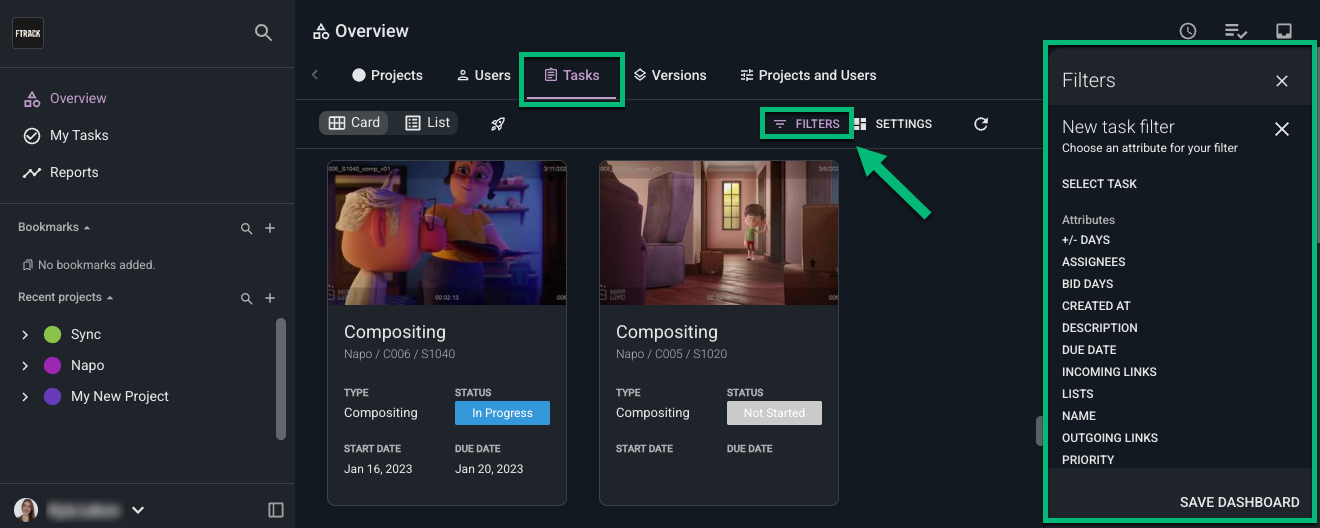Click the rocket icon in the toolbar
The image size is (1320, 528).
[498, 124]
